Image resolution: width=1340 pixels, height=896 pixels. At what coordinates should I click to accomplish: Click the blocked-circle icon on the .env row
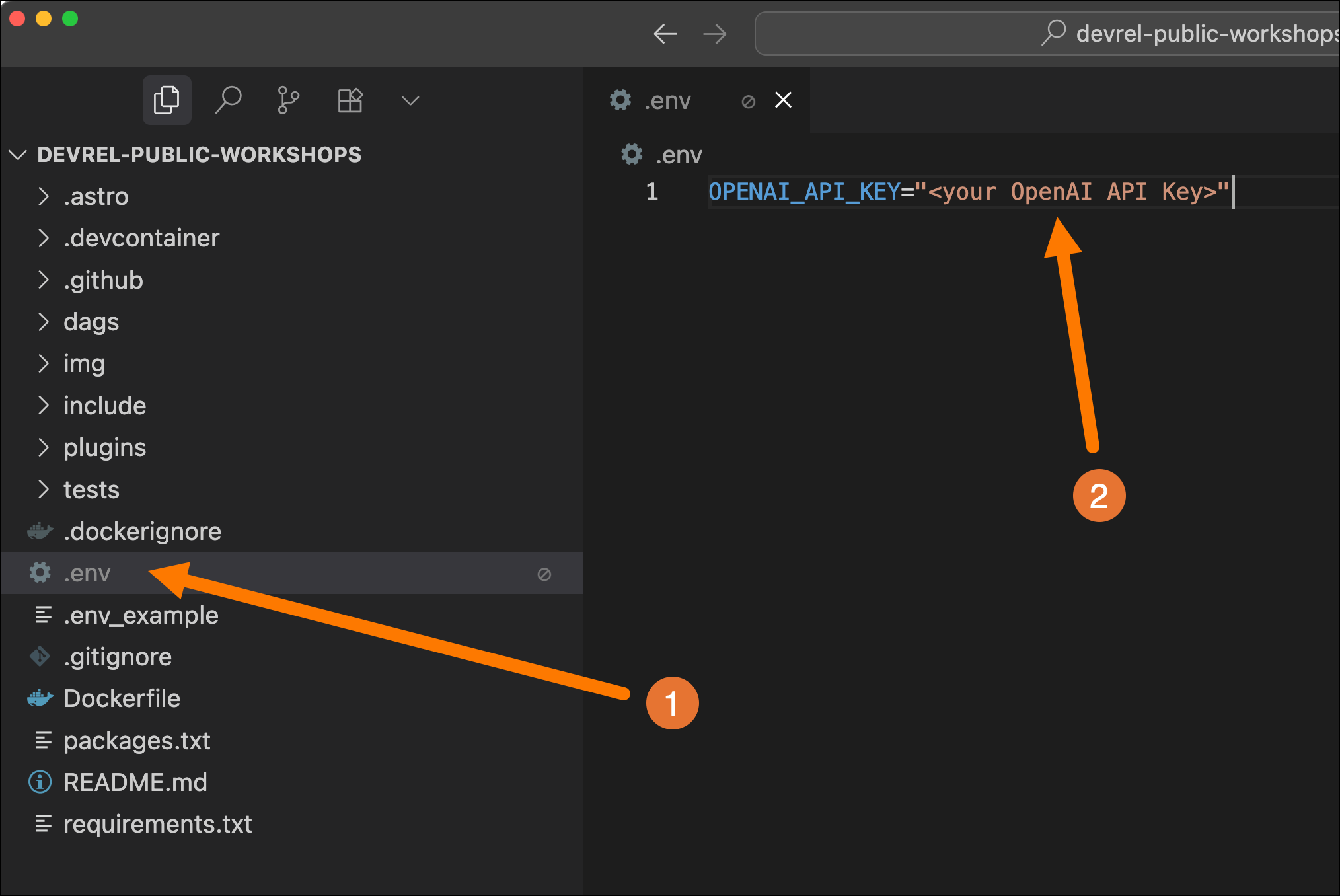543,574
